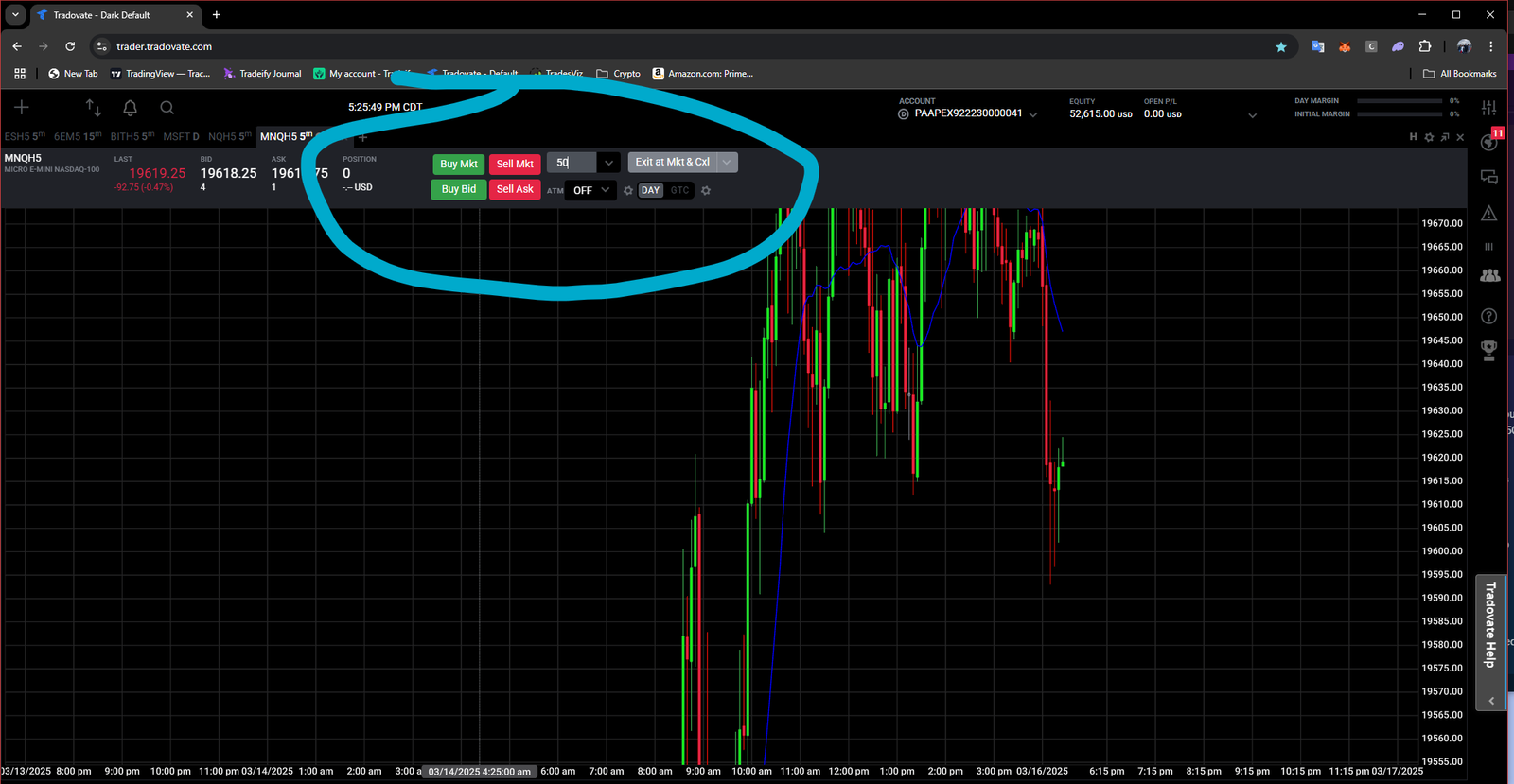Open the browser extensions puzzle icon
The height and width of the screenshot is (784, 1514).
pos(1425,46)
